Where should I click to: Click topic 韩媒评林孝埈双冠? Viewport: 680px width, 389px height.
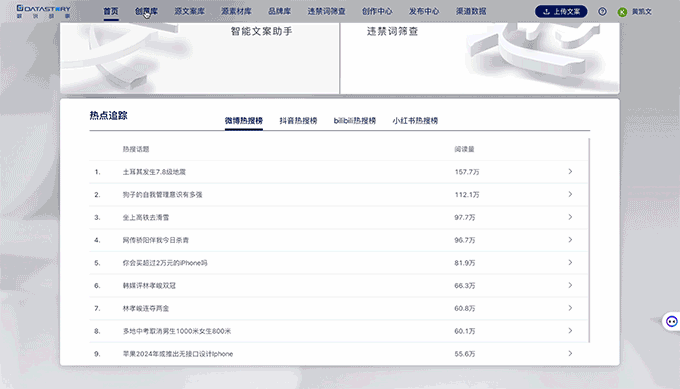pos(149,286)
